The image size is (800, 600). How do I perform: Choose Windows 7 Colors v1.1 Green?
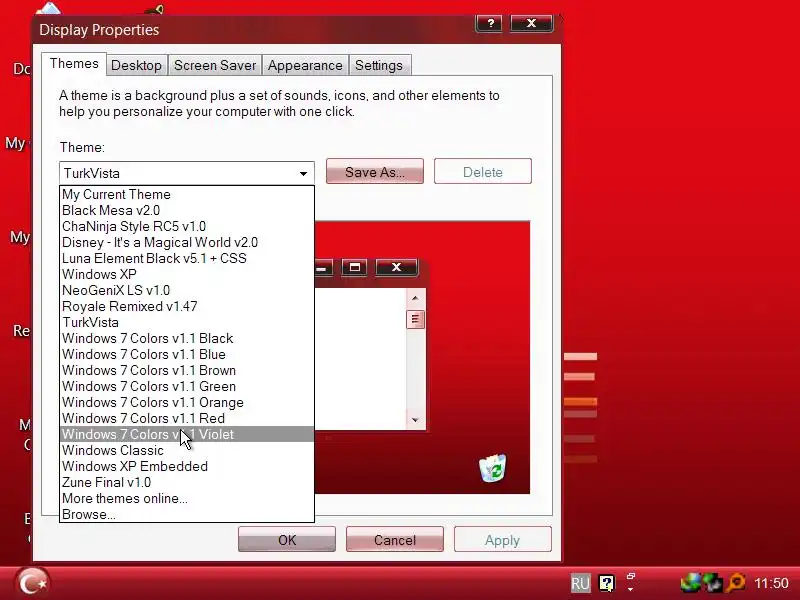187,386
